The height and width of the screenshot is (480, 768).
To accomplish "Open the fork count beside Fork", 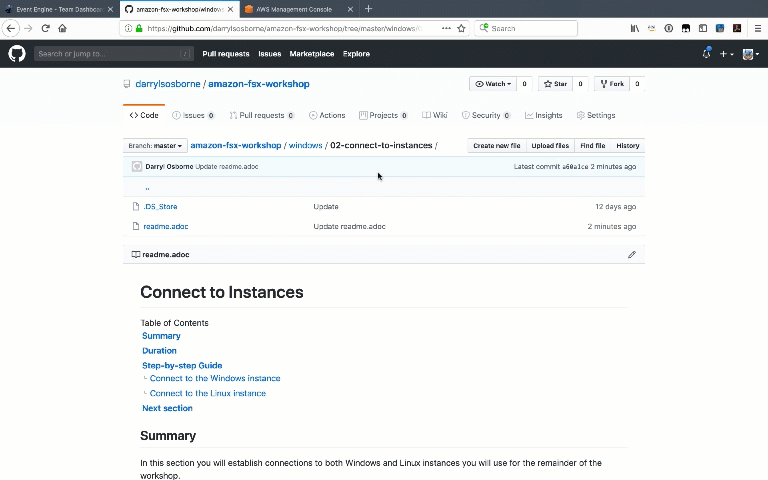I will tap(637, 84).
